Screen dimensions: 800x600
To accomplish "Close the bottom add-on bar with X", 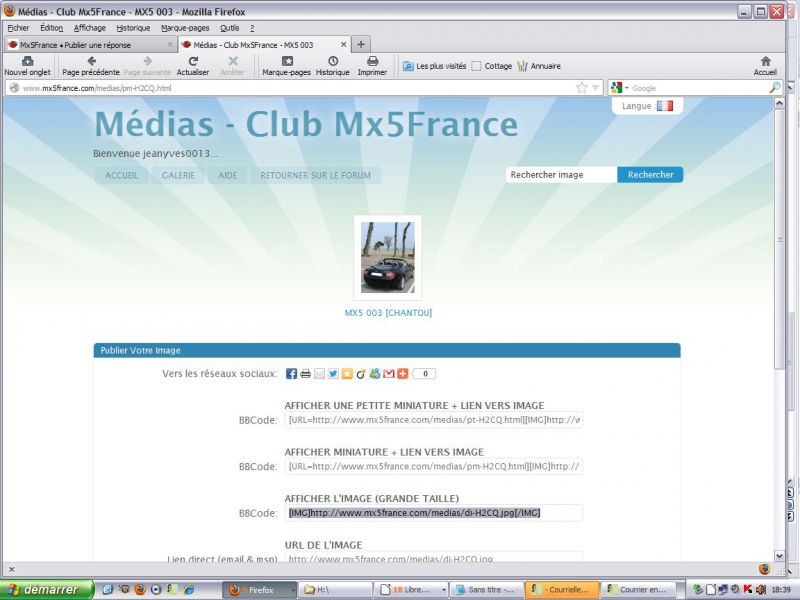I will coord(12,569).
